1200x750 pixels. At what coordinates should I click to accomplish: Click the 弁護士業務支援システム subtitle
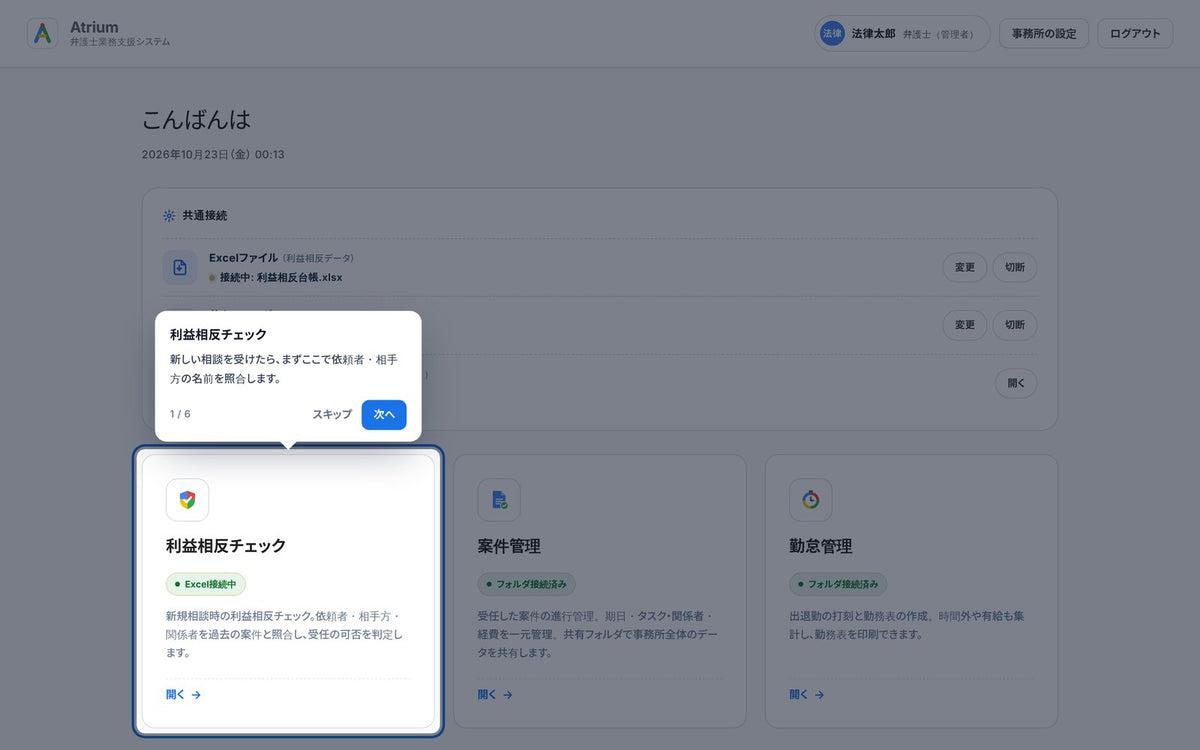(120, 42)
